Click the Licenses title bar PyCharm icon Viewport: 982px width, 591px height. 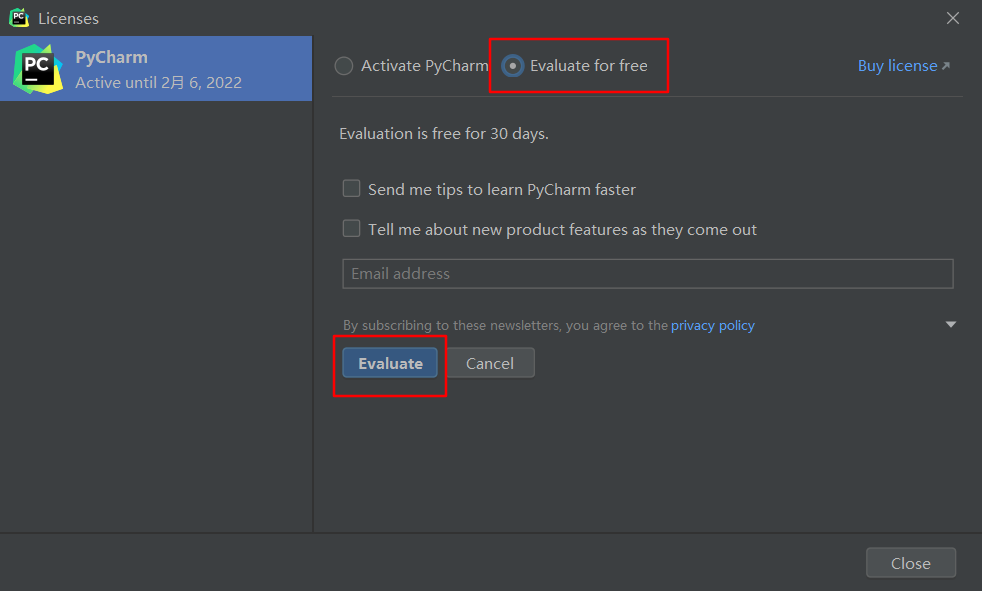click(19, 18)
